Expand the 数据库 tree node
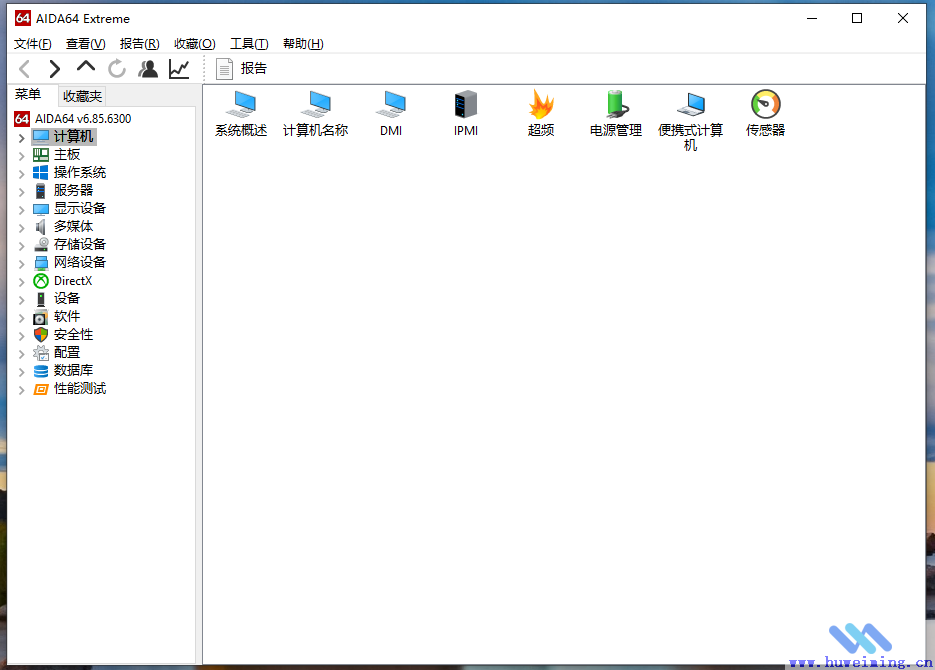This screenshot has height=670, width=935. [x=21, y=371]
